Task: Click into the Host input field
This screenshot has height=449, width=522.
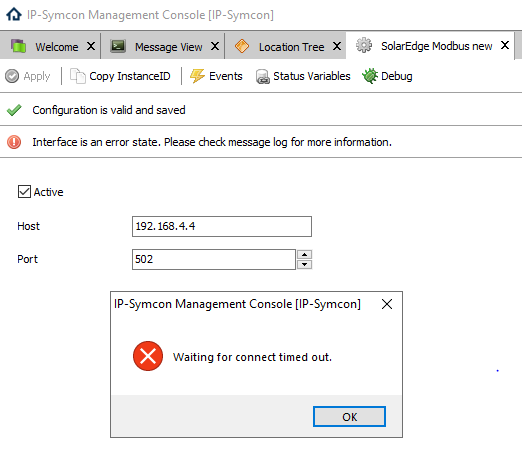Action: pos(222,226)
